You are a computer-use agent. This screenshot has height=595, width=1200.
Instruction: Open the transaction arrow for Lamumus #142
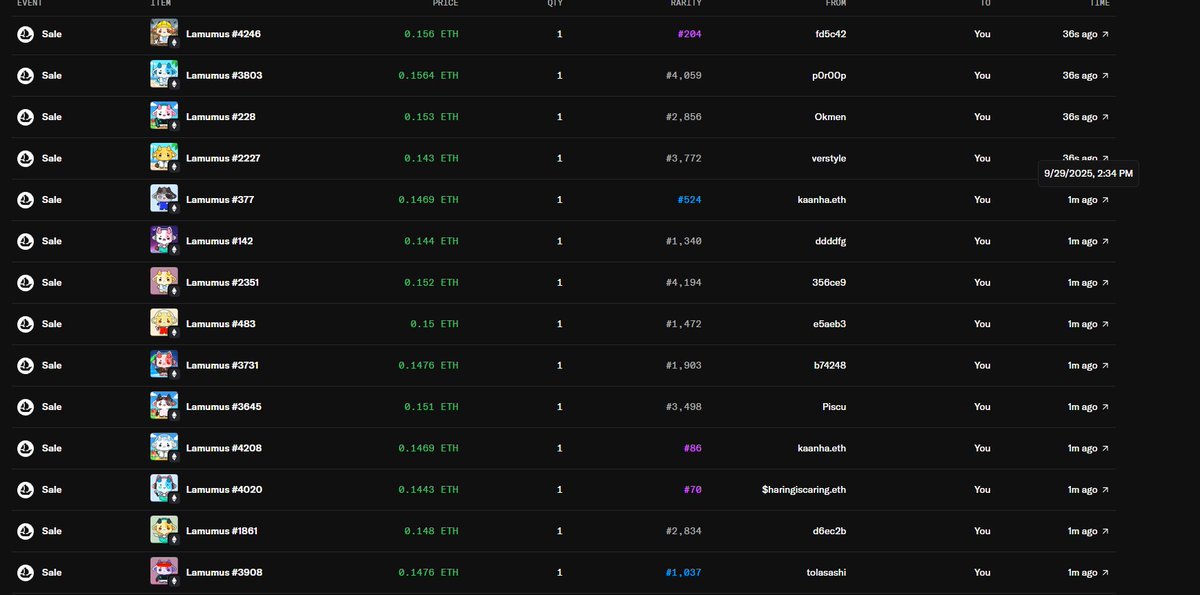coord(1105,241)
